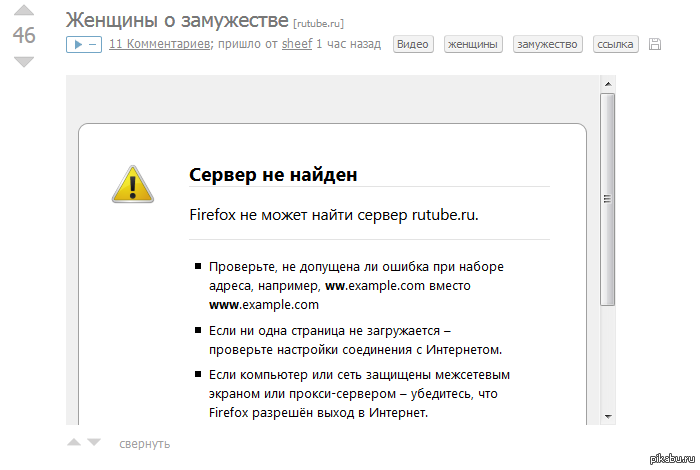Screen dimensions: 700x470
Task: Collapse the post via свернуть
Action: (145, 444)
